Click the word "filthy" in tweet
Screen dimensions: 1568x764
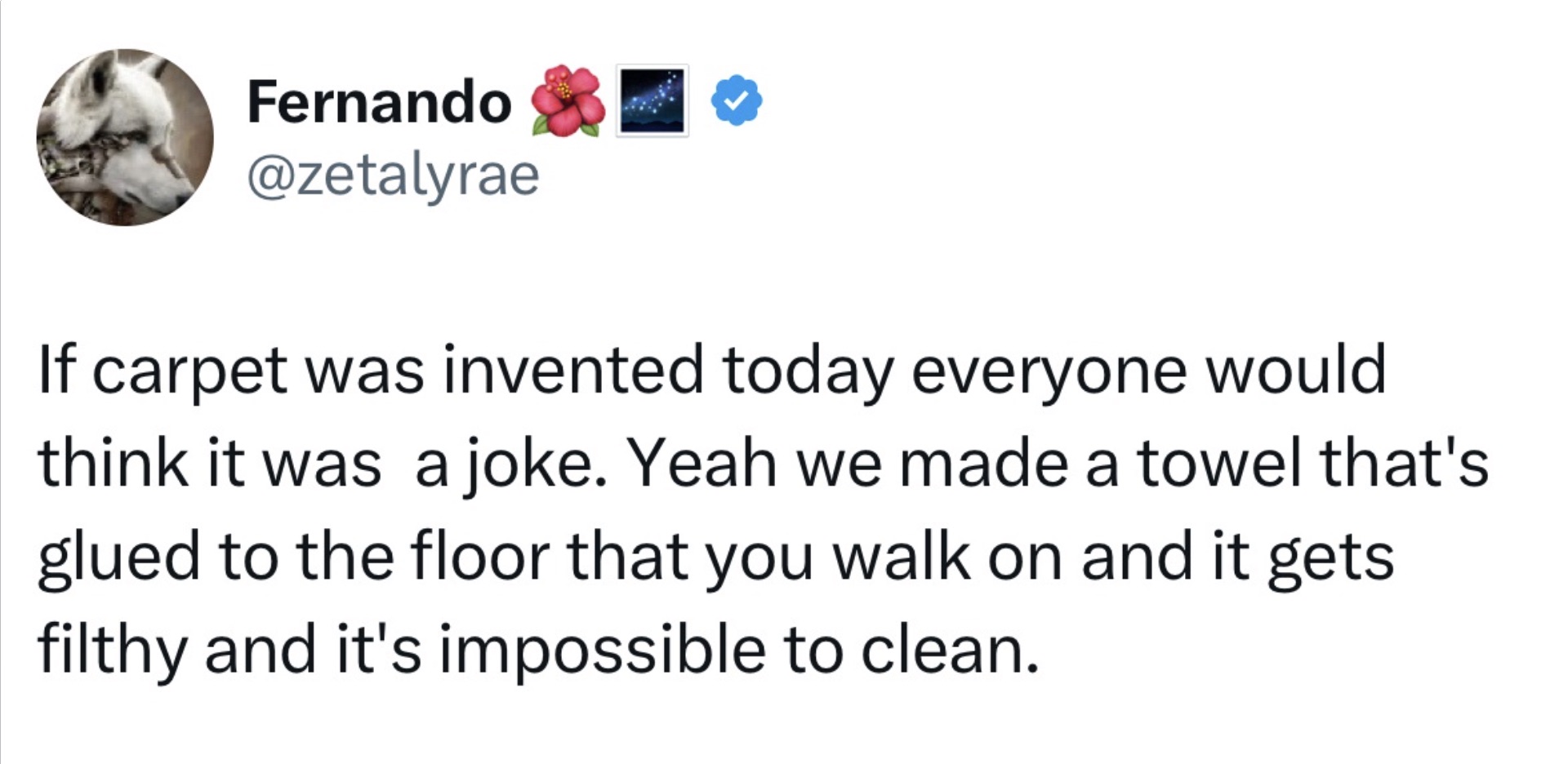[x=113, y=652]
